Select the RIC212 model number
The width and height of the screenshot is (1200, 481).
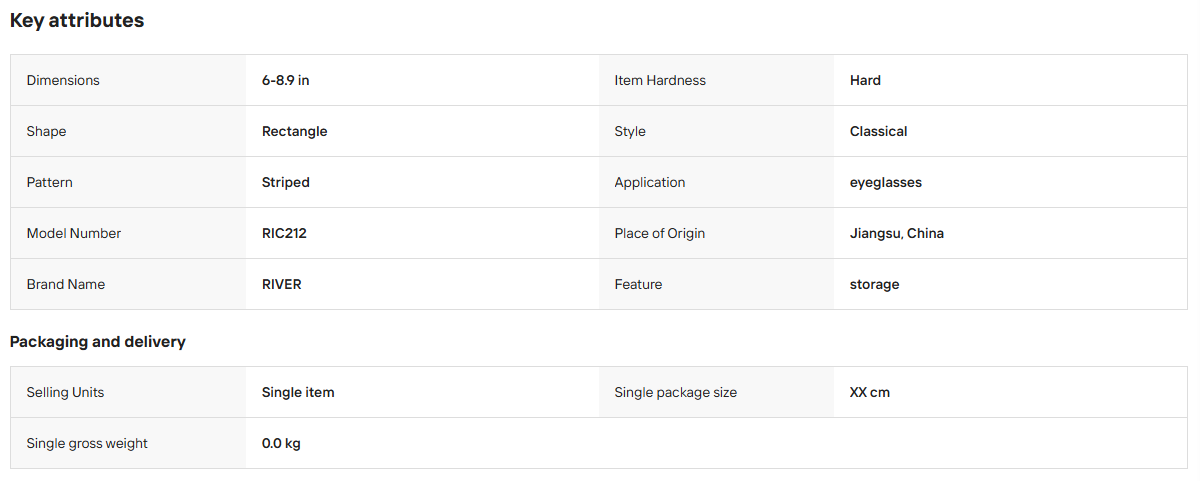(285, 233)
